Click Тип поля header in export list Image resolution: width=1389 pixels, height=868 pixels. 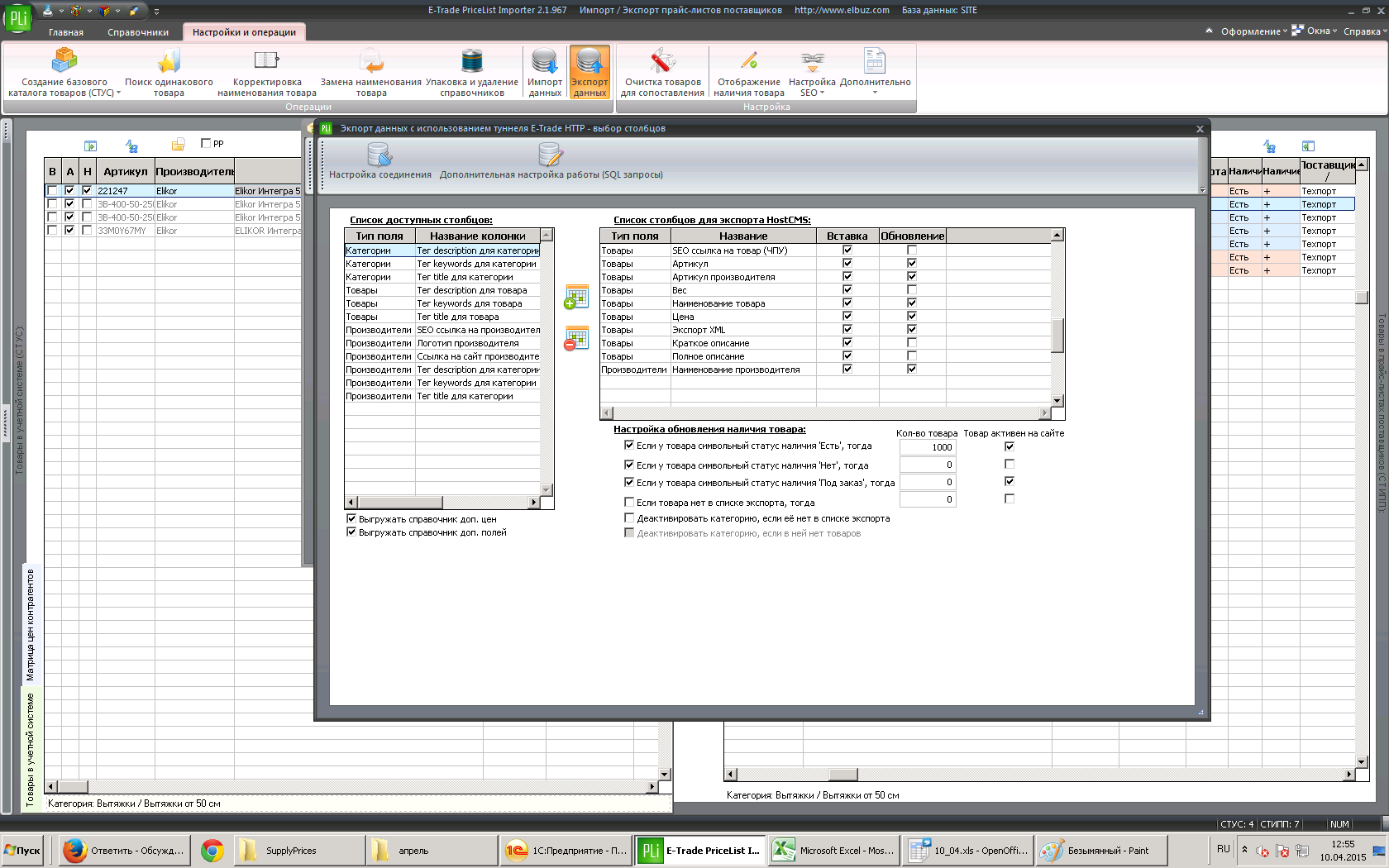[635, 236]
